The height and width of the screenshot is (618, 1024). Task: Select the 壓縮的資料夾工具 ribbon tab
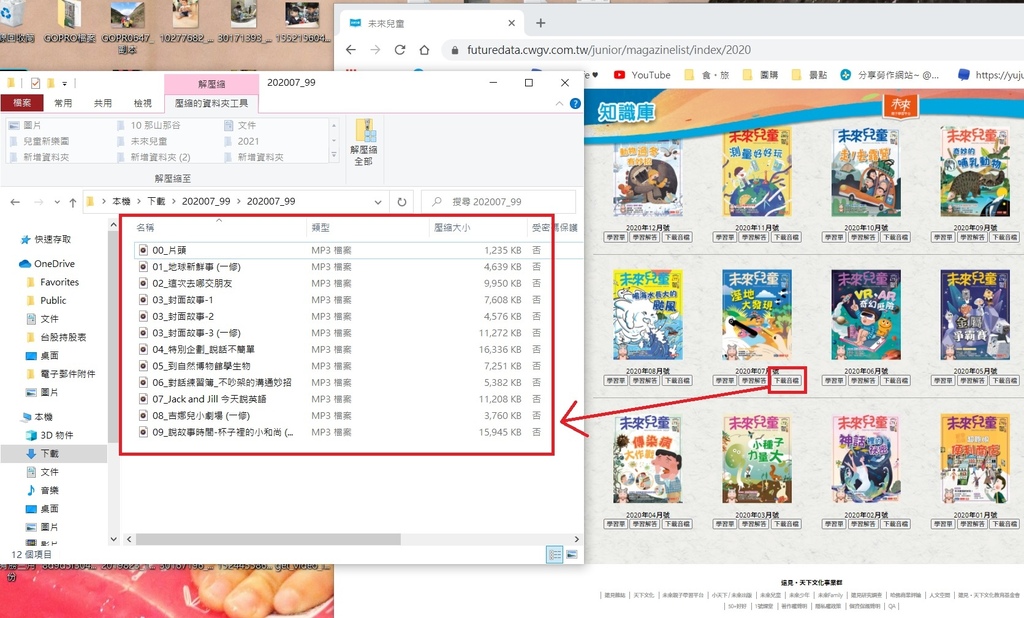(x=212, y=103)
